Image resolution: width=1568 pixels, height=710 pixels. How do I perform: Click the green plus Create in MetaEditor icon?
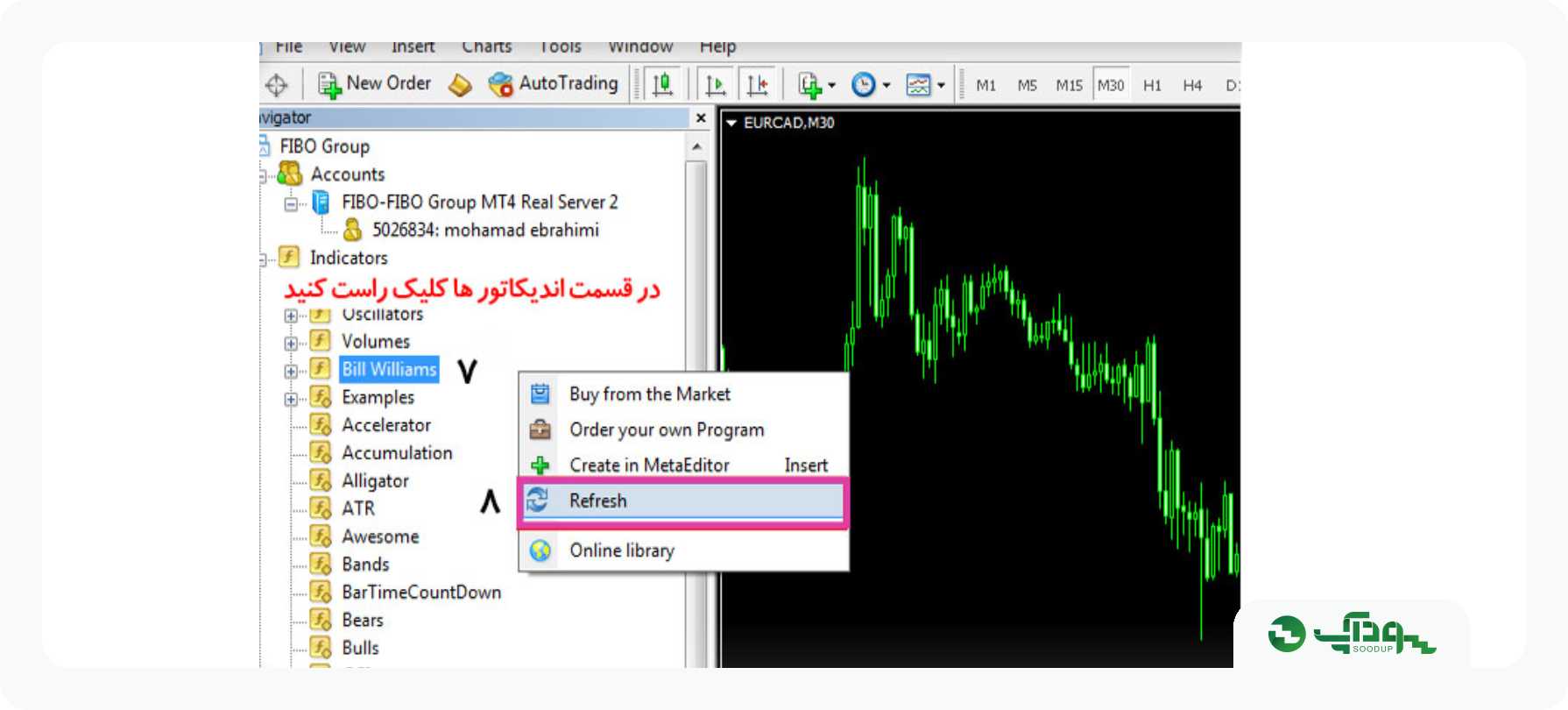540,465
